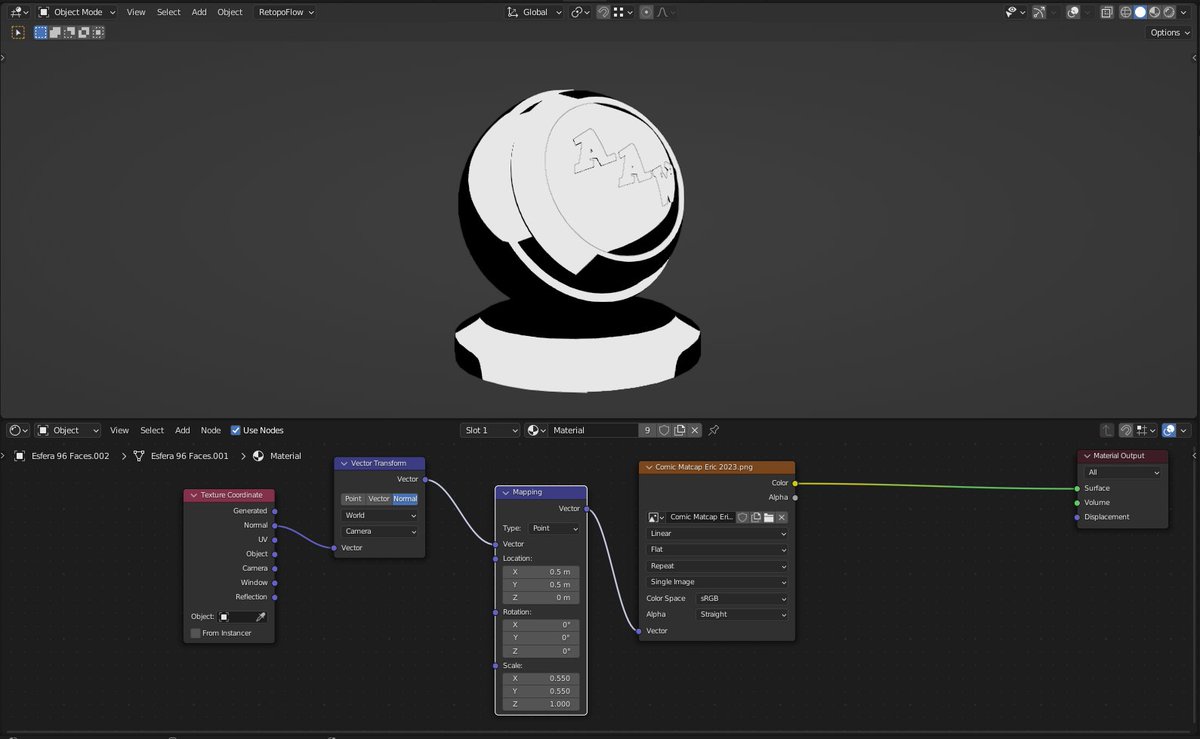The height and width of the screenshot is (739, 1200).
Task: Open image file with the folder icon
Action: [769, 517]
